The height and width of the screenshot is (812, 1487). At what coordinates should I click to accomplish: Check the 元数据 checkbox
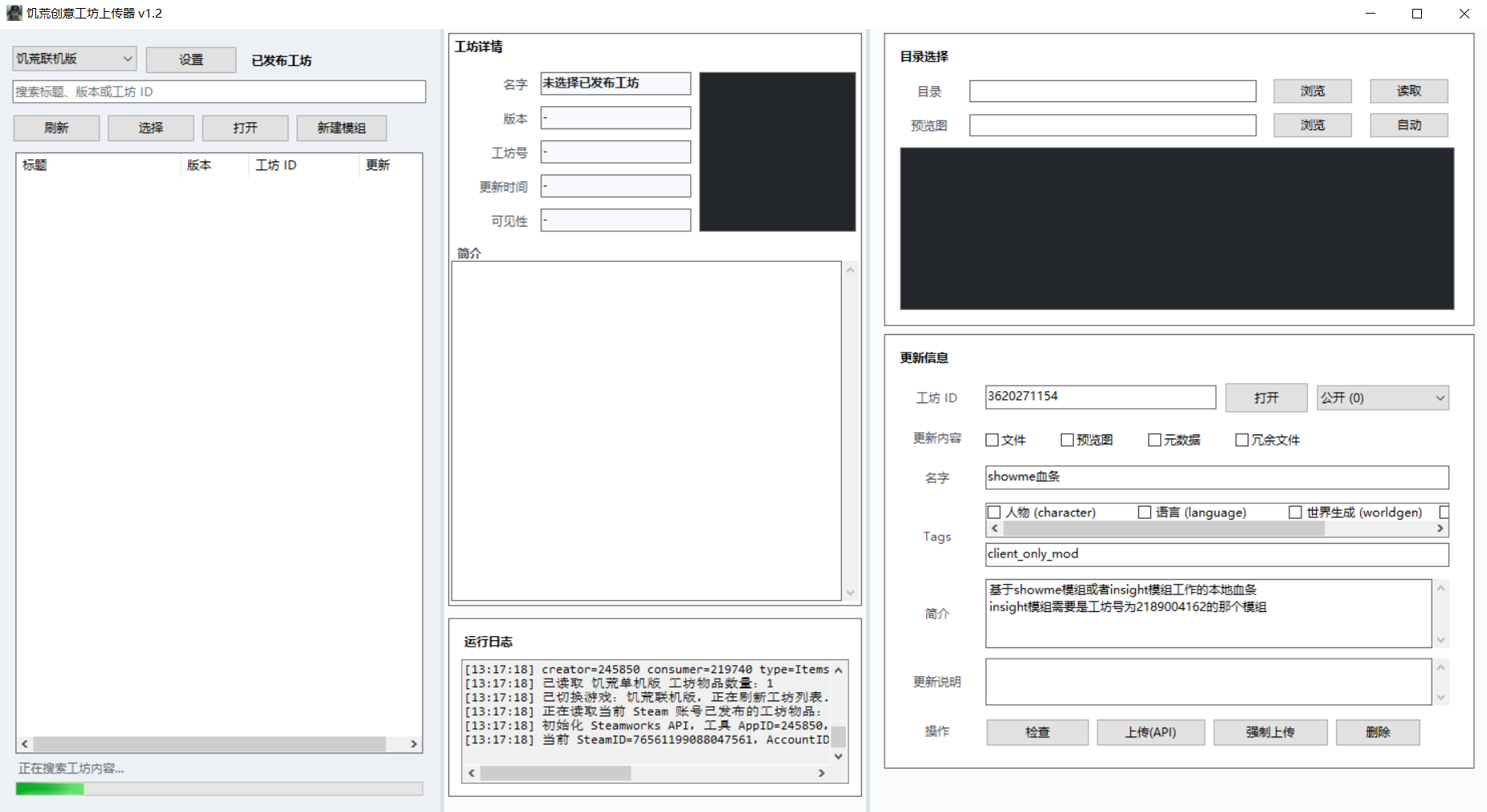point(1154,439)
